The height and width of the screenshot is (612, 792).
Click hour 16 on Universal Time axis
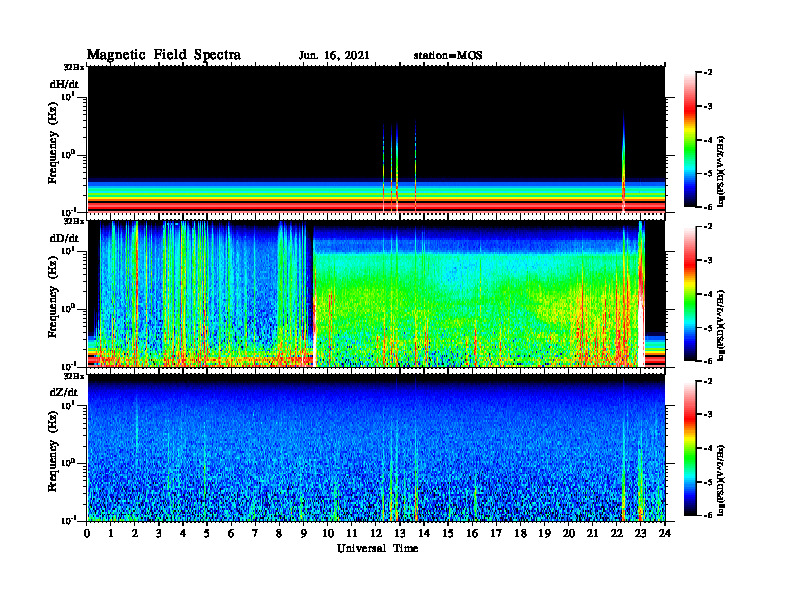click(x=472, y=534)
